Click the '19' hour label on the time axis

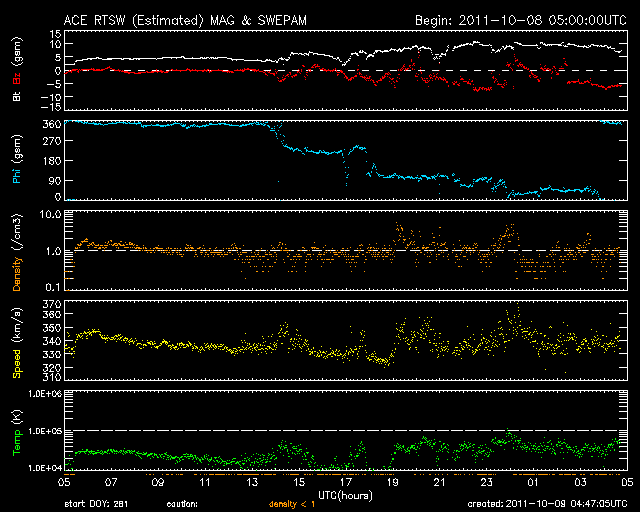[x=393, y=482]
